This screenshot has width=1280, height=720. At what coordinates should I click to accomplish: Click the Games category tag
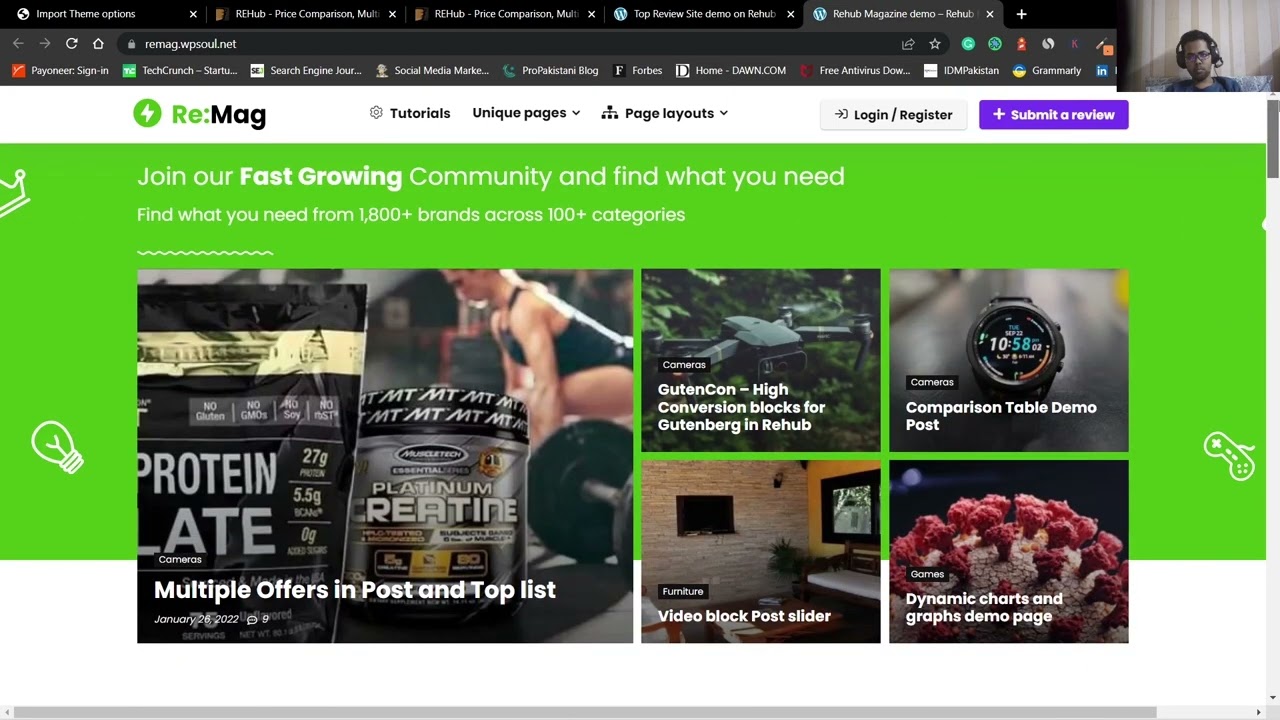tap(927, 574)
